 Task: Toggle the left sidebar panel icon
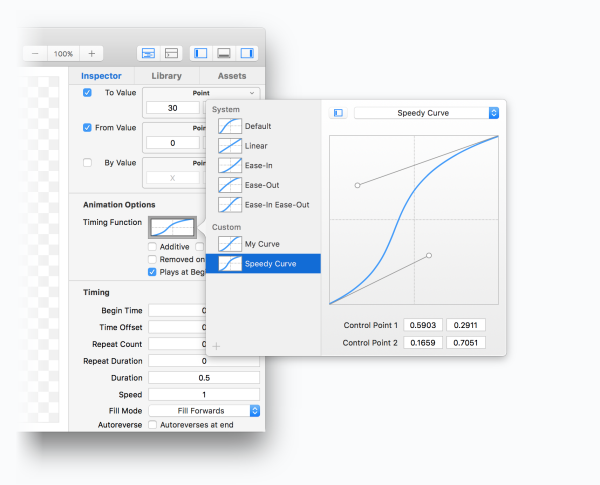tap(200, 53)
